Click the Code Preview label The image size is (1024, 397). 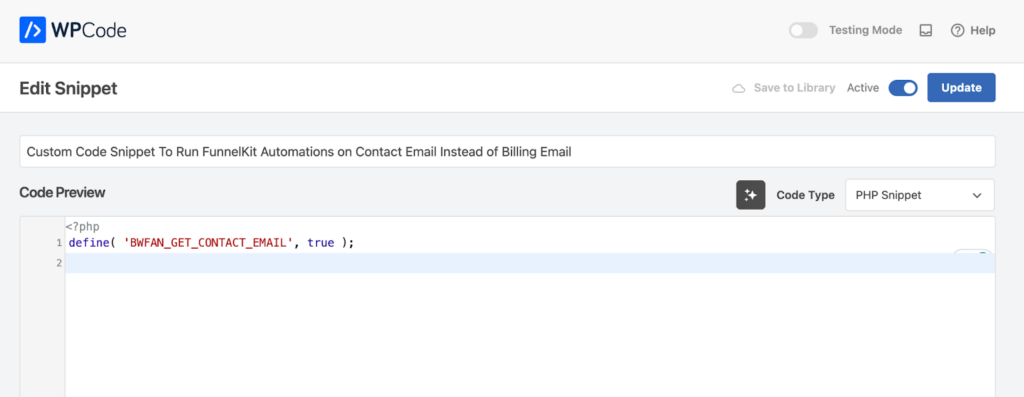[x=62, y=193]
